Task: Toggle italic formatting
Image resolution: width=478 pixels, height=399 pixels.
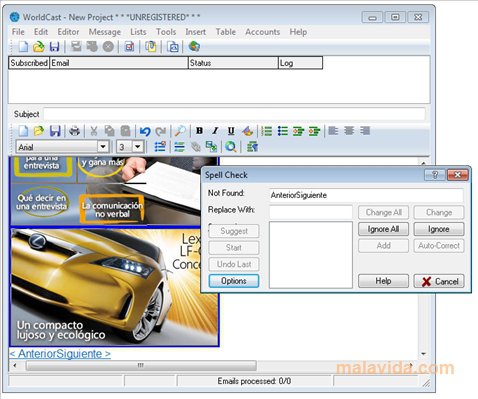Action: [215, 131]
